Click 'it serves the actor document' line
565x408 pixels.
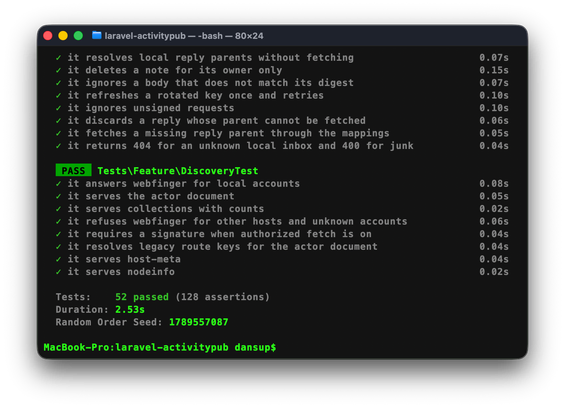(x=151, y=196)
